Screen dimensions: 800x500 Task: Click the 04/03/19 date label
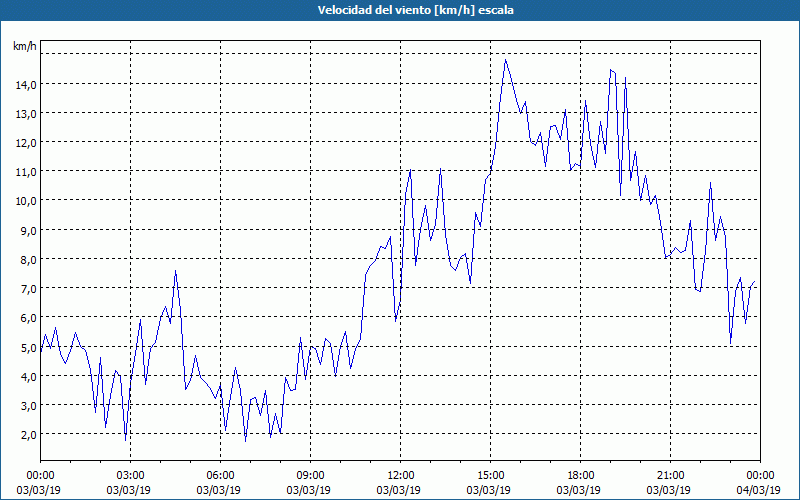[759, 490]
